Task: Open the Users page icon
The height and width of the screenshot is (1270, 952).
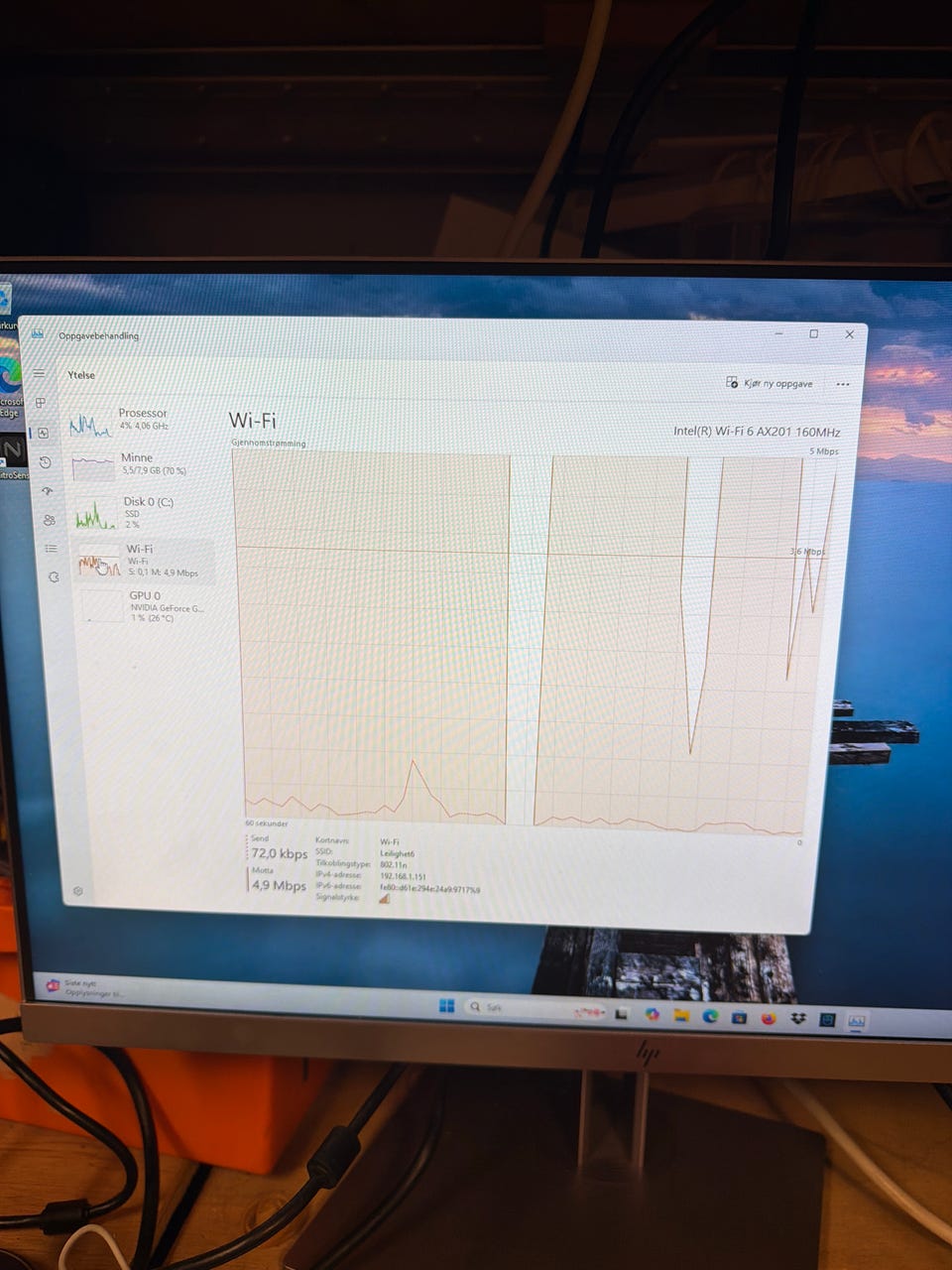Action: pos(50,520)
